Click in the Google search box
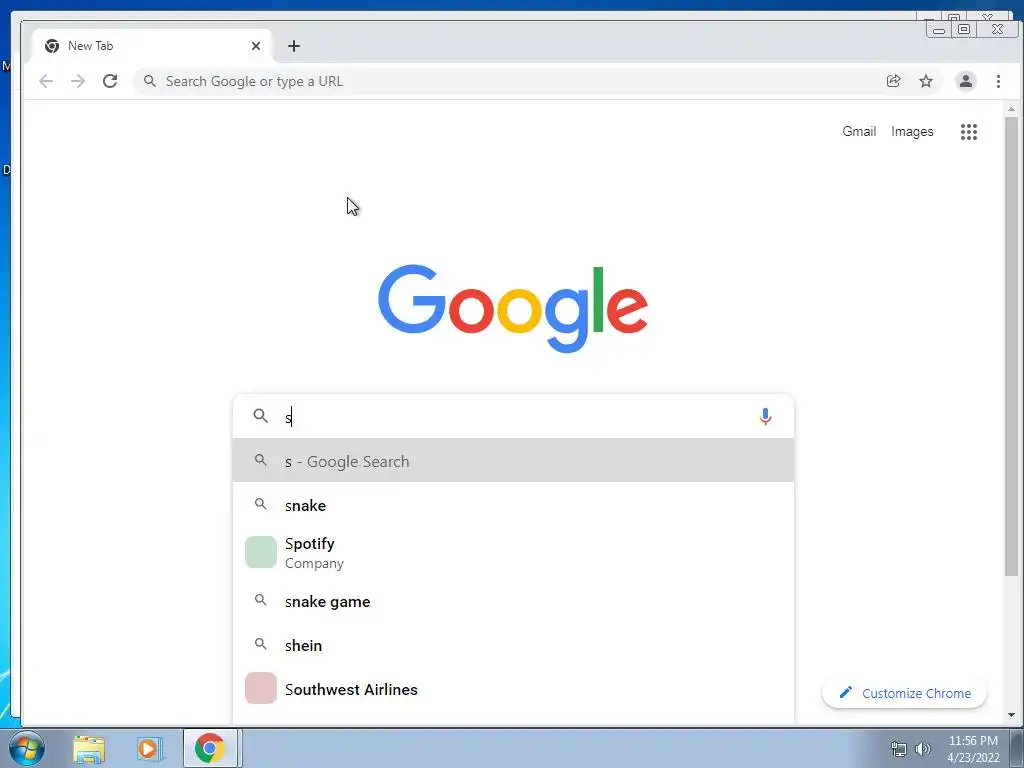This screenshot has width=1024, height=768. pyautogui.click(x=513, y=416)
